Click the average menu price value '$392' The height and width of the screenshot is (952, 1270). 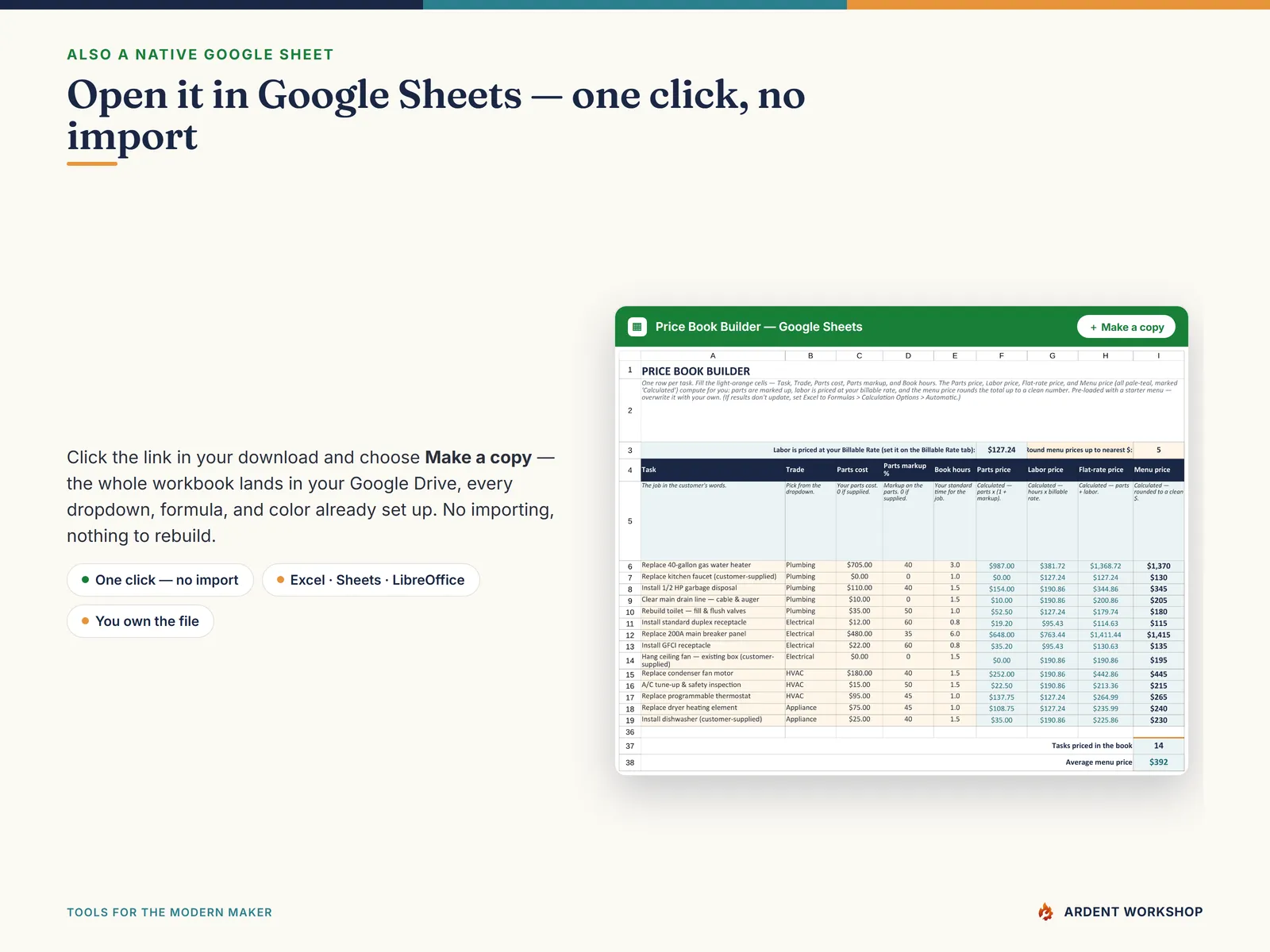pyautogui.click(x=1159, y=762)
